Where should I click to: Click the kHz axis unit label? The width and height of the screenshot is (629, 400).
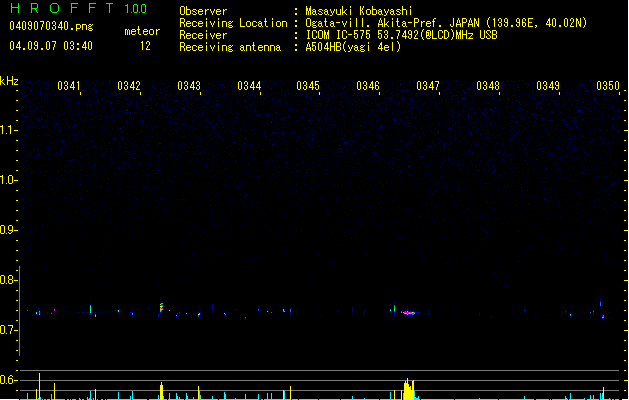9,81
